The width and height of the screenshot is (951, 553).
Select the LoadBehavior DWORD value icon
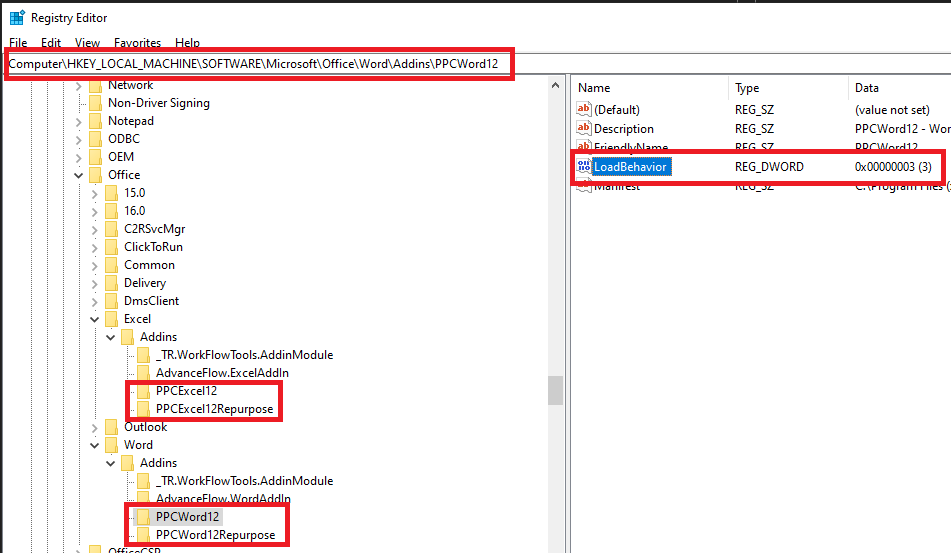point(583,166)
